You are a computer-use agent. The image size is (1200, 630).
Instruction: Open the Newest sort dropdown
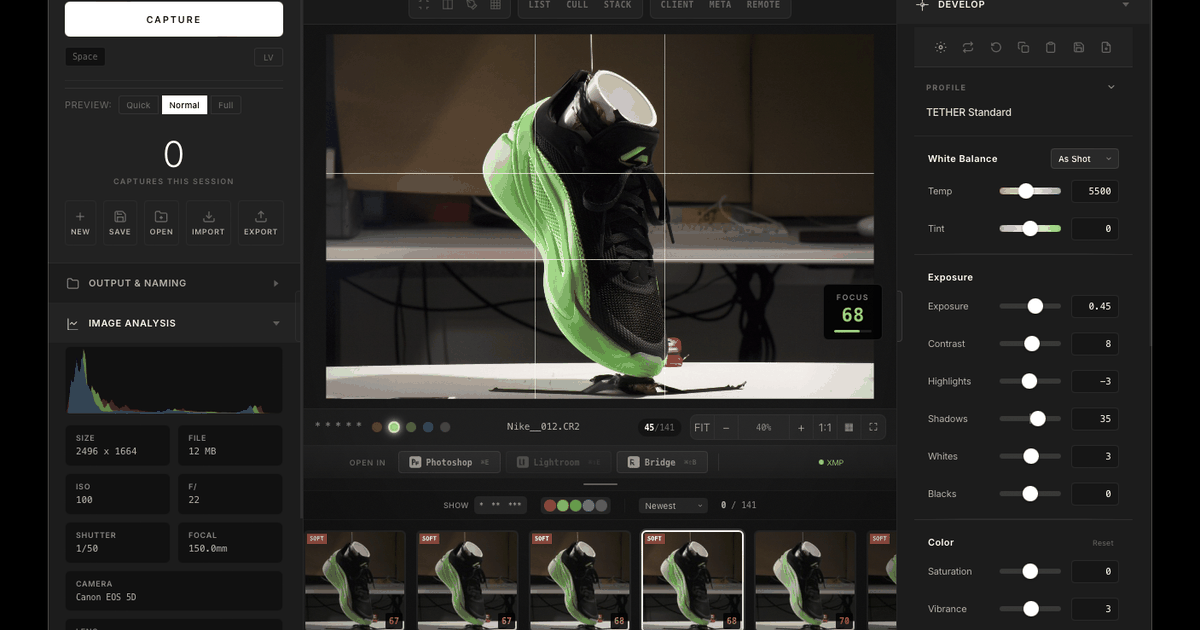(673, 506)
